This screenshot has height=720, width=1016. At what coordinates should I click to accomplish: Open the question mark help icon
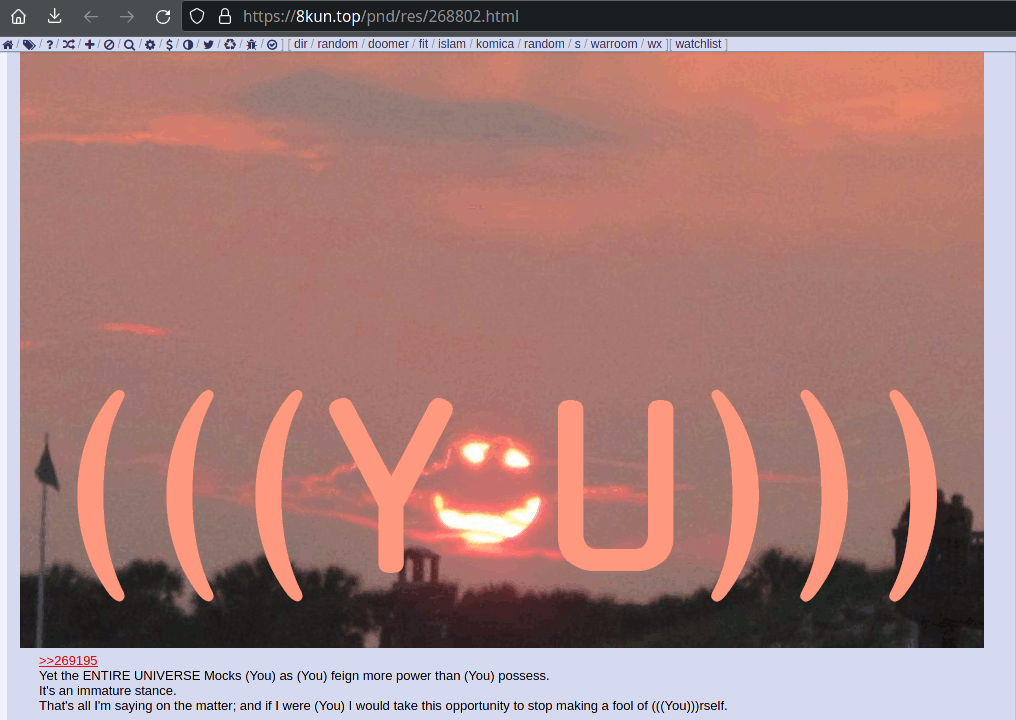click(x=49, y=44)
